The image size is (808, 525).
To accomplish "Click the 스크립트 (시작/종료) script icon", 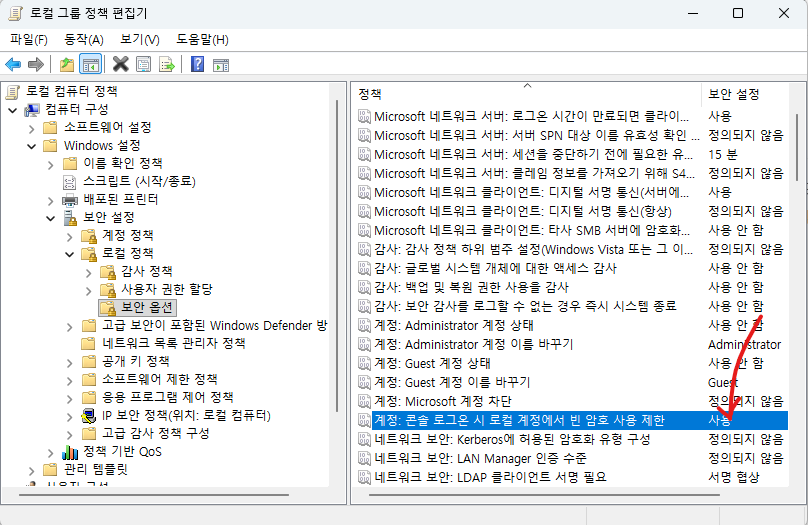I will coord(69,181).
